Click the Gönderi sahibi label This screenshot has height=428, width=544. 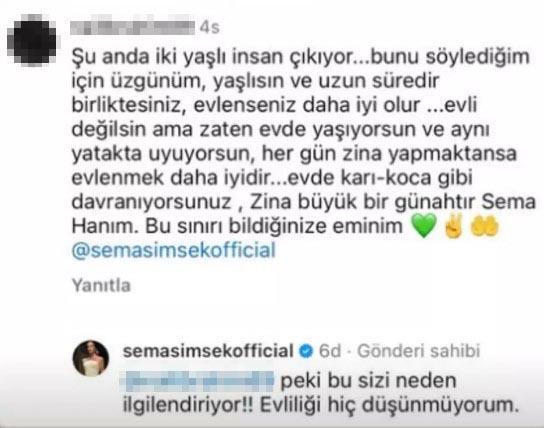click(x=419, y=351)
